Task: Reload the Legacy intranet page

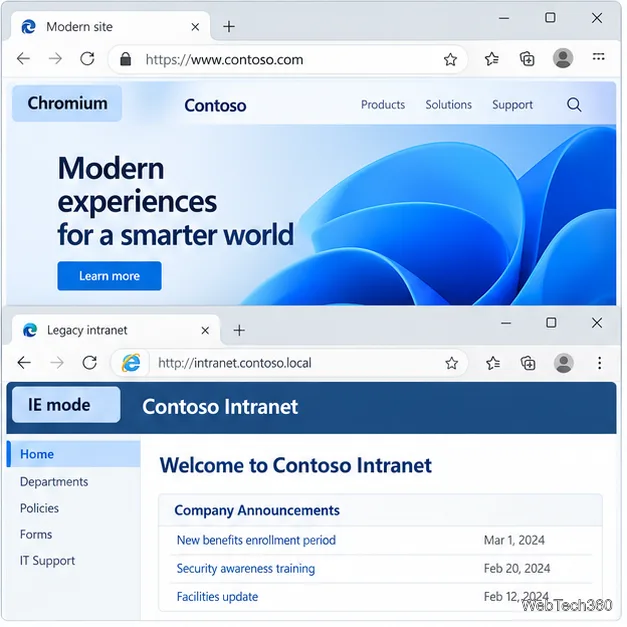Action: pyautogui.click(x=90, y=363)
